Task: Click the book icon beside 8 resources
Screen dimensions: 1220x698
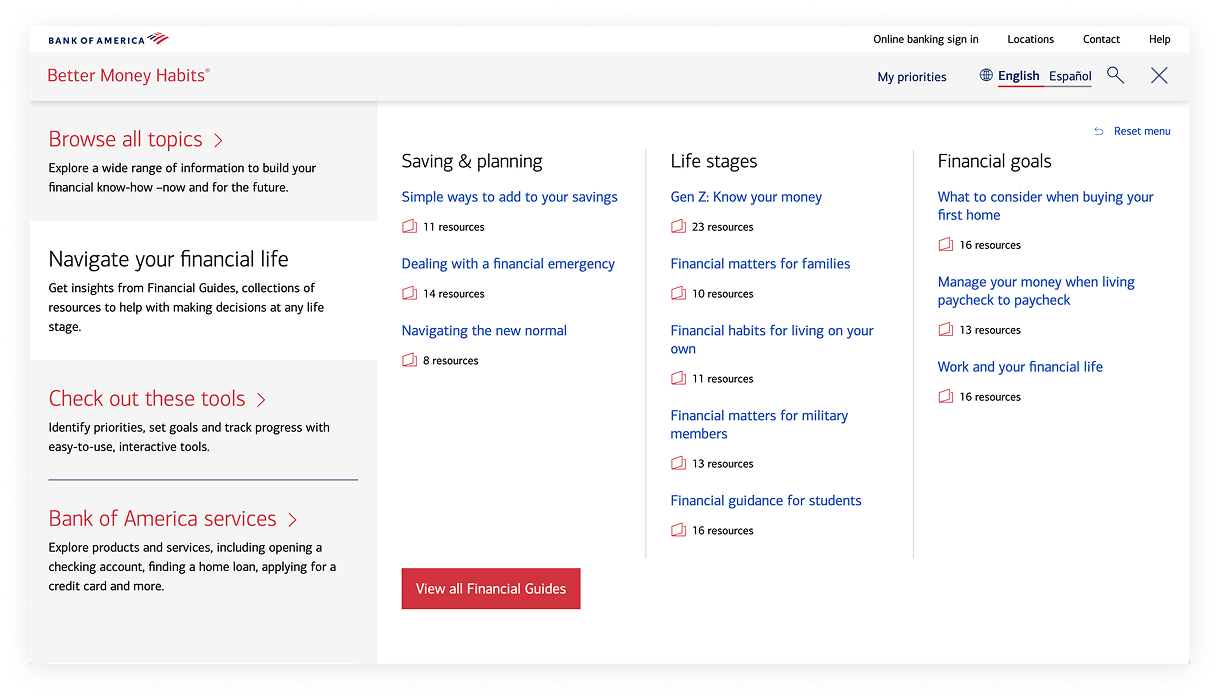Action: click(x=409, y=360)
